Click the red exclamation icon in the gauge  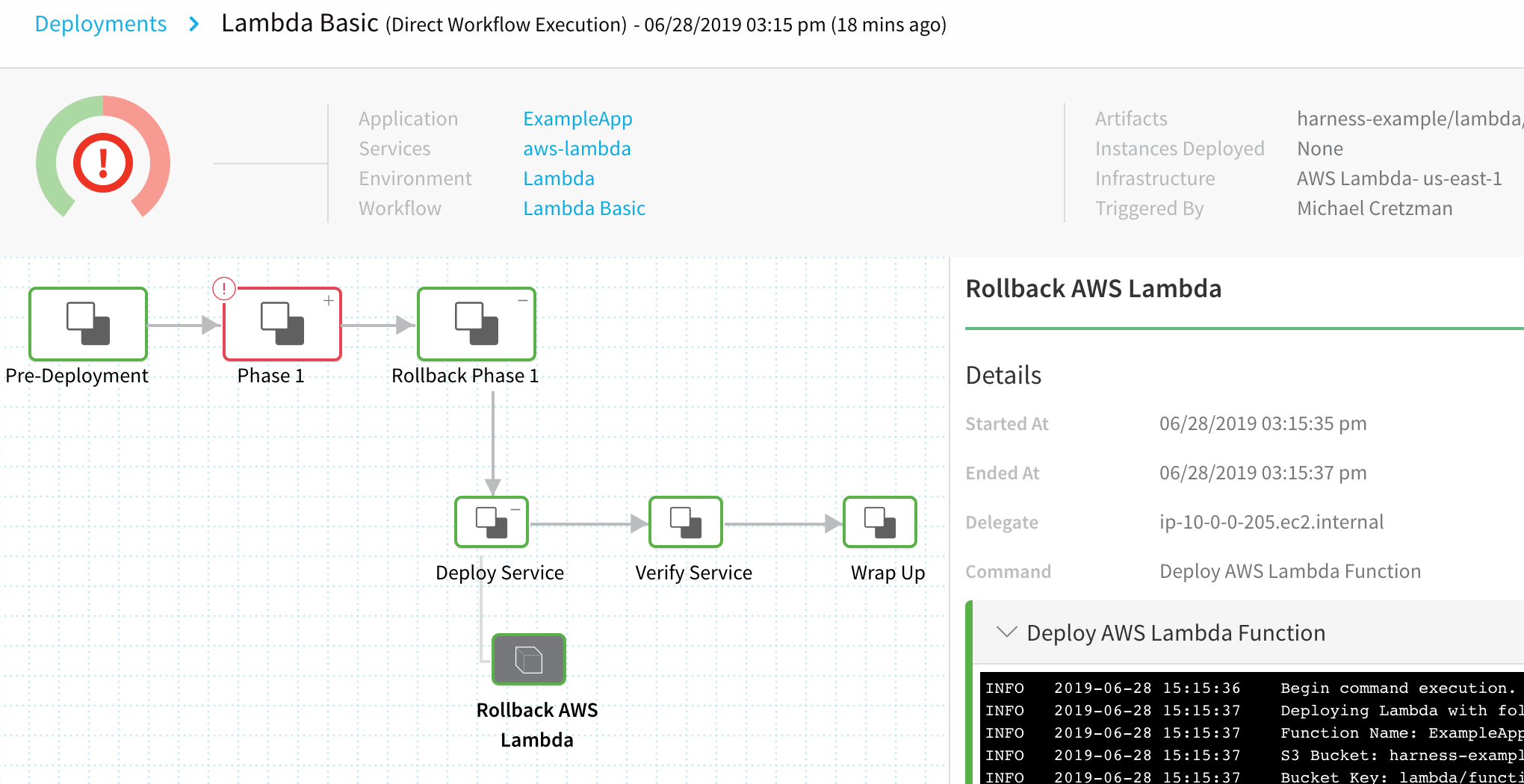[103, 162]
